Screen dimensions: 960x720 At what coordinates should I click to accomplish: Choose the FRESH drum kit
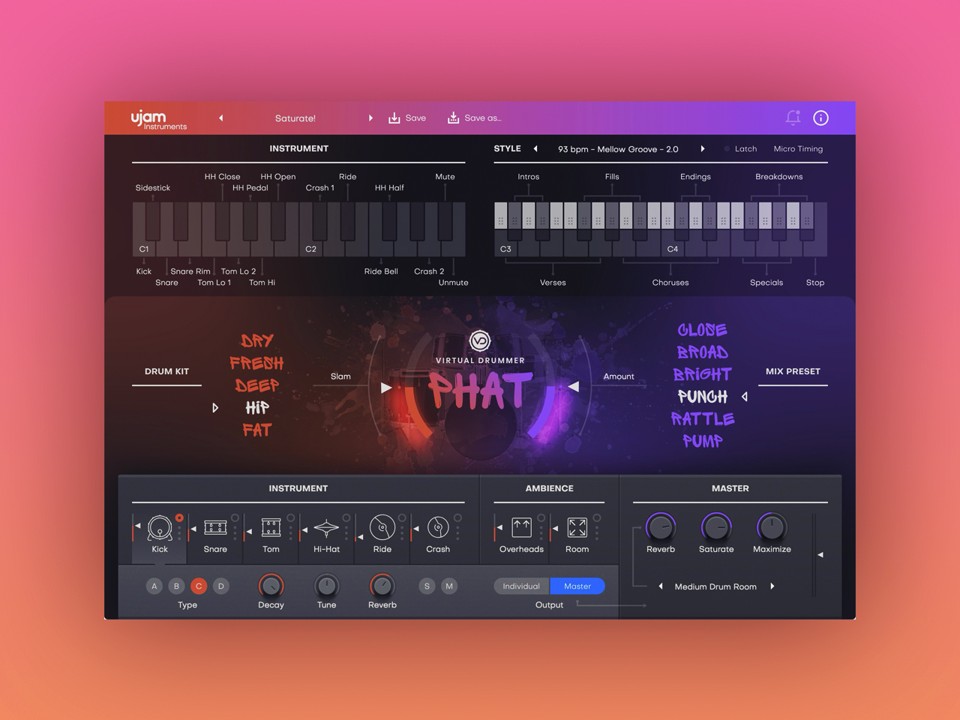(257, 363)
